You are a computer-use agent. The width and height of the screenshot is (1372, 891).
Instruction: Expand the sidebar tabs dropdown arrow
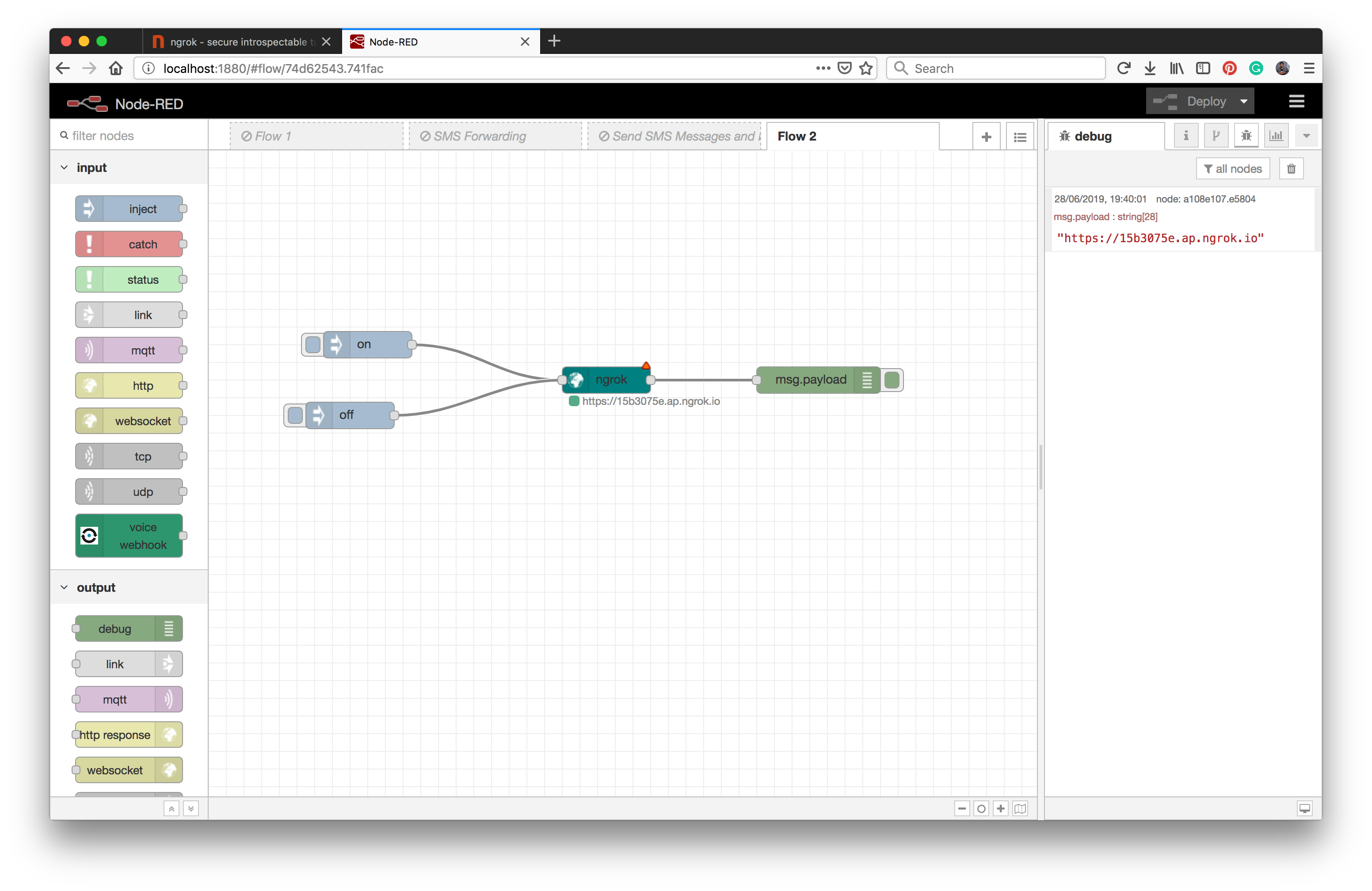pyautogui.click(x=1306, y=136)
